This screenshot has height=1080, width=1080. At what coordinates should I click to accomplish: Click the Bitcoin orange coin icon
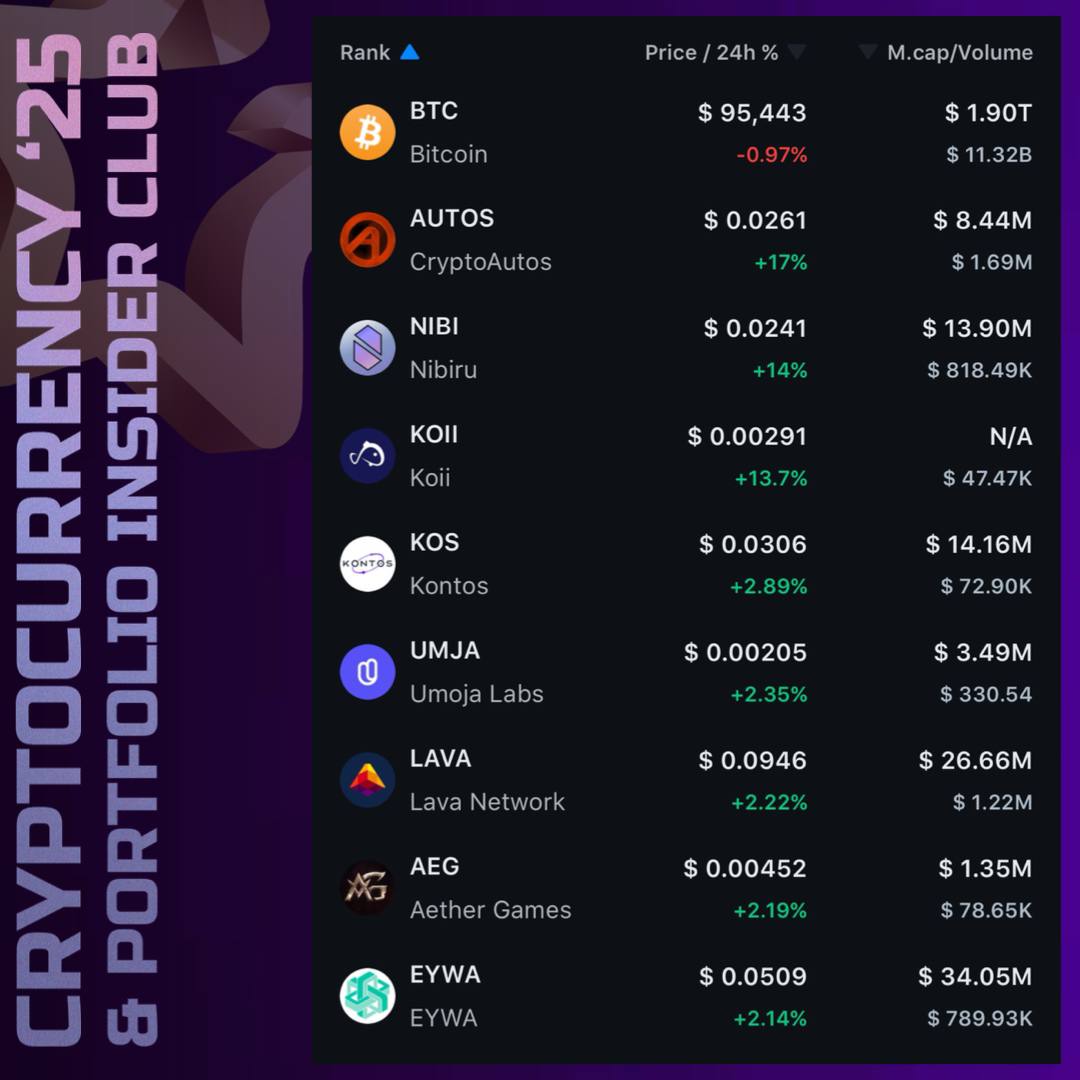[367, 132]
